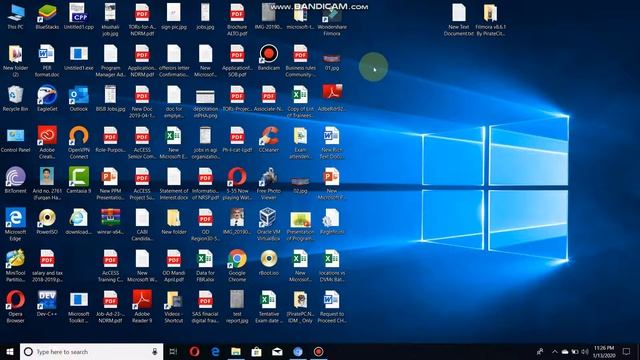
Task: Select the CCleaner desktop shortcut
Action: [269, 140]
